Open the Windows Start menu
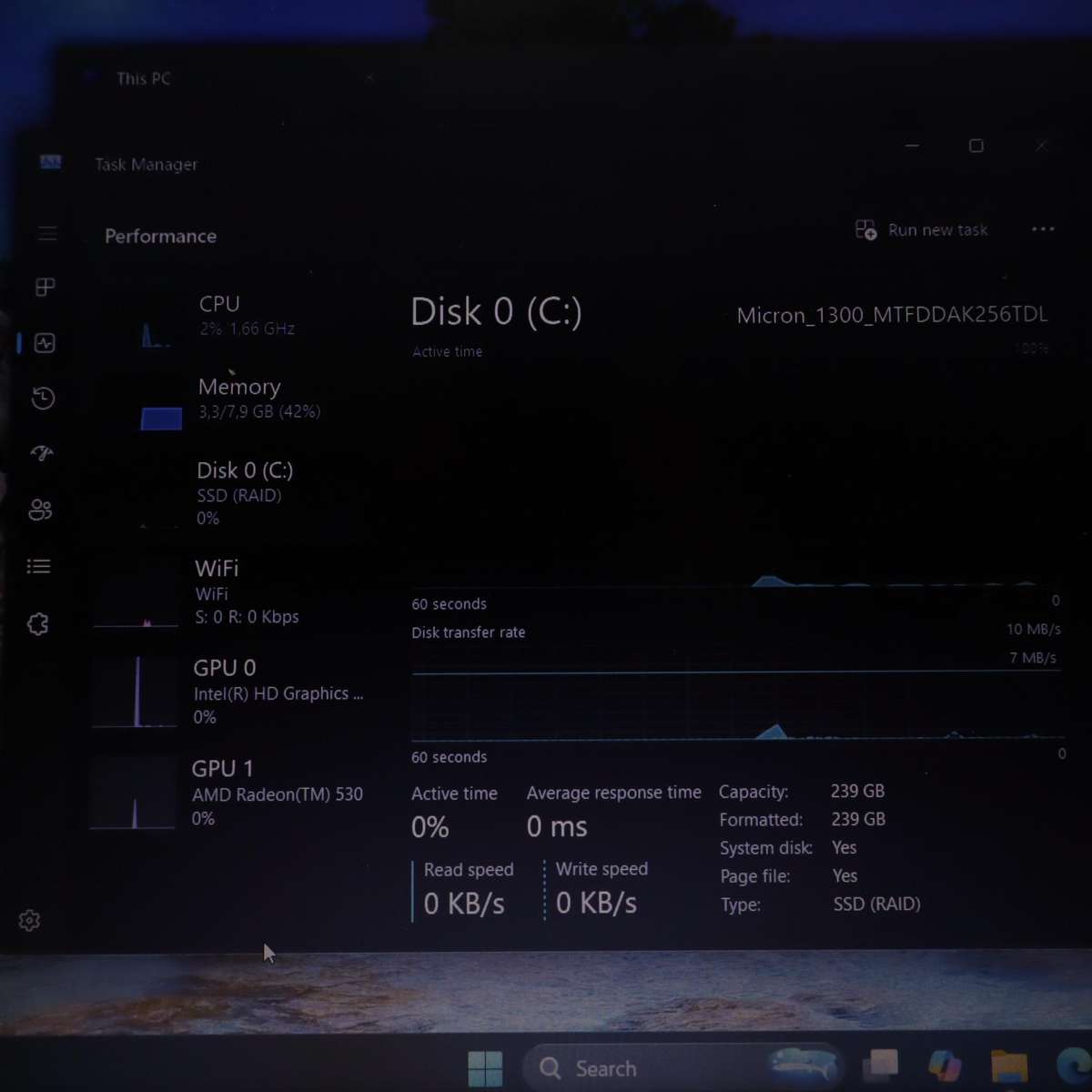The width and height of the screenshot is (1092, 1092). pos(485,1068)
